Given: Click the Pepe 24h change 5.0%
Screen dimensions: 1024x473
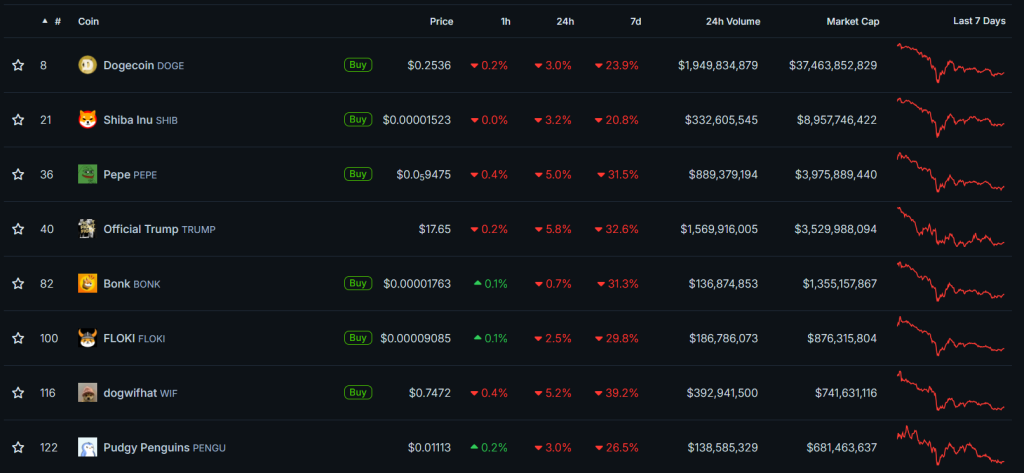Looking at the screenshot, I should (x=553, y=175).
